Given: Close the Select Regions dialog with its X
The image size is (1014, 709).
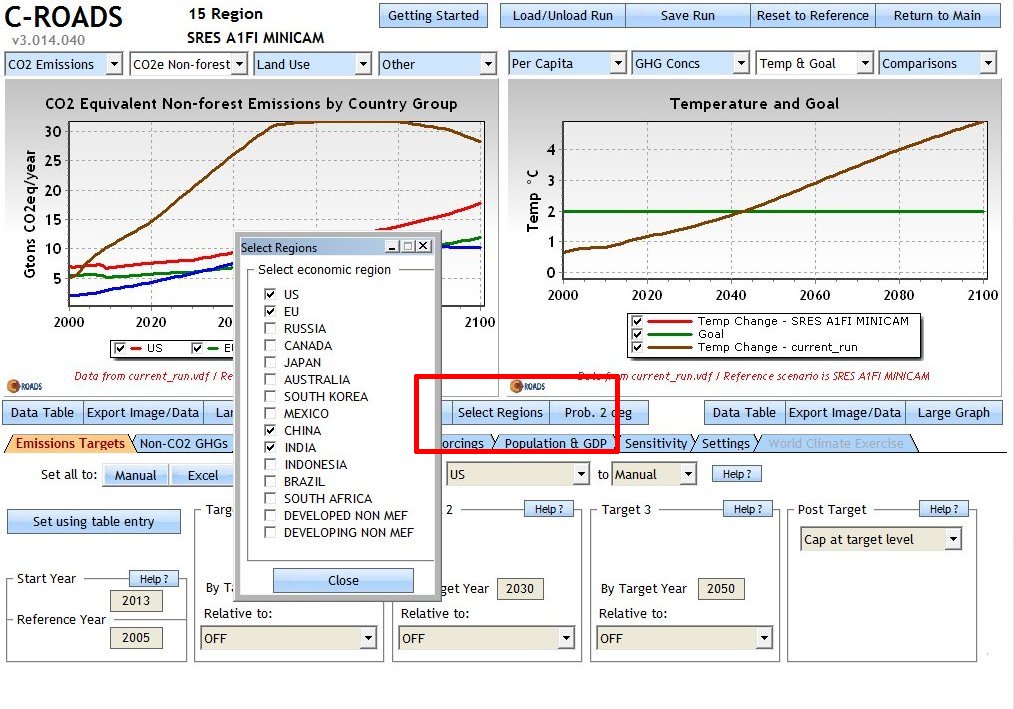Looking at the screenshot, I should pos(423,246).
